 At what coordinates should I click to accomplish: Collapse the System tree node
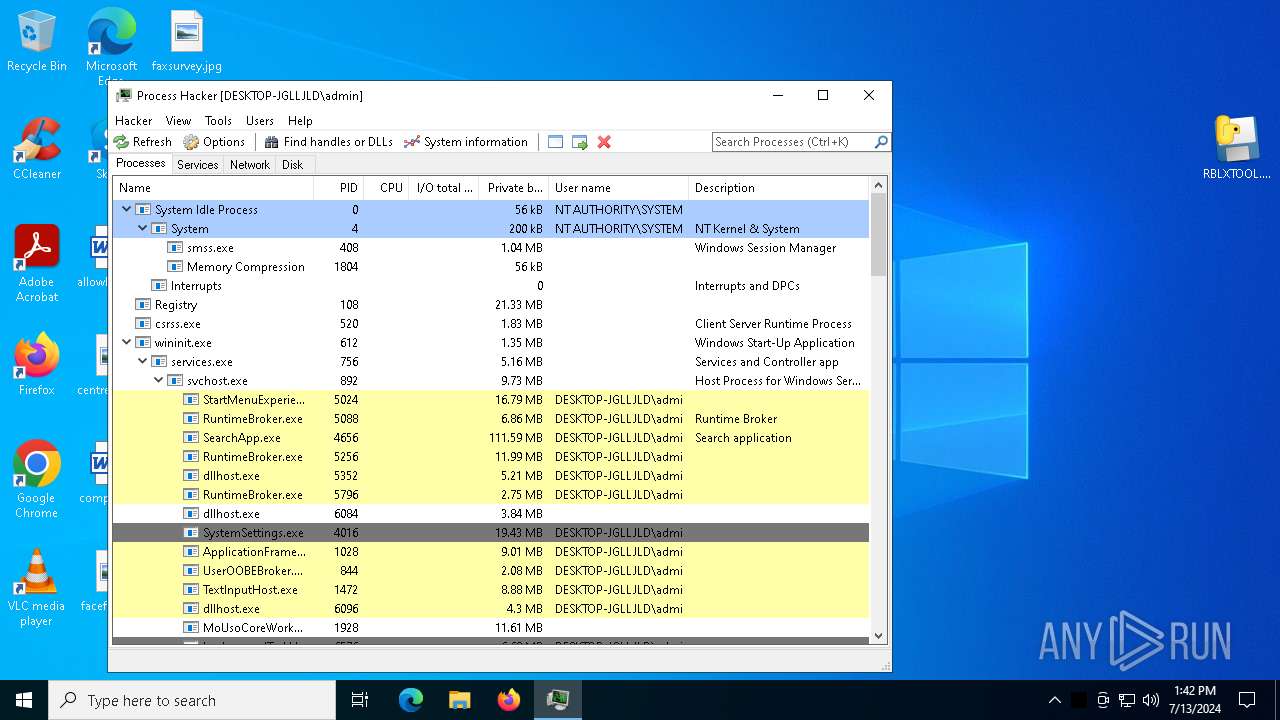(x=142, y=229)
